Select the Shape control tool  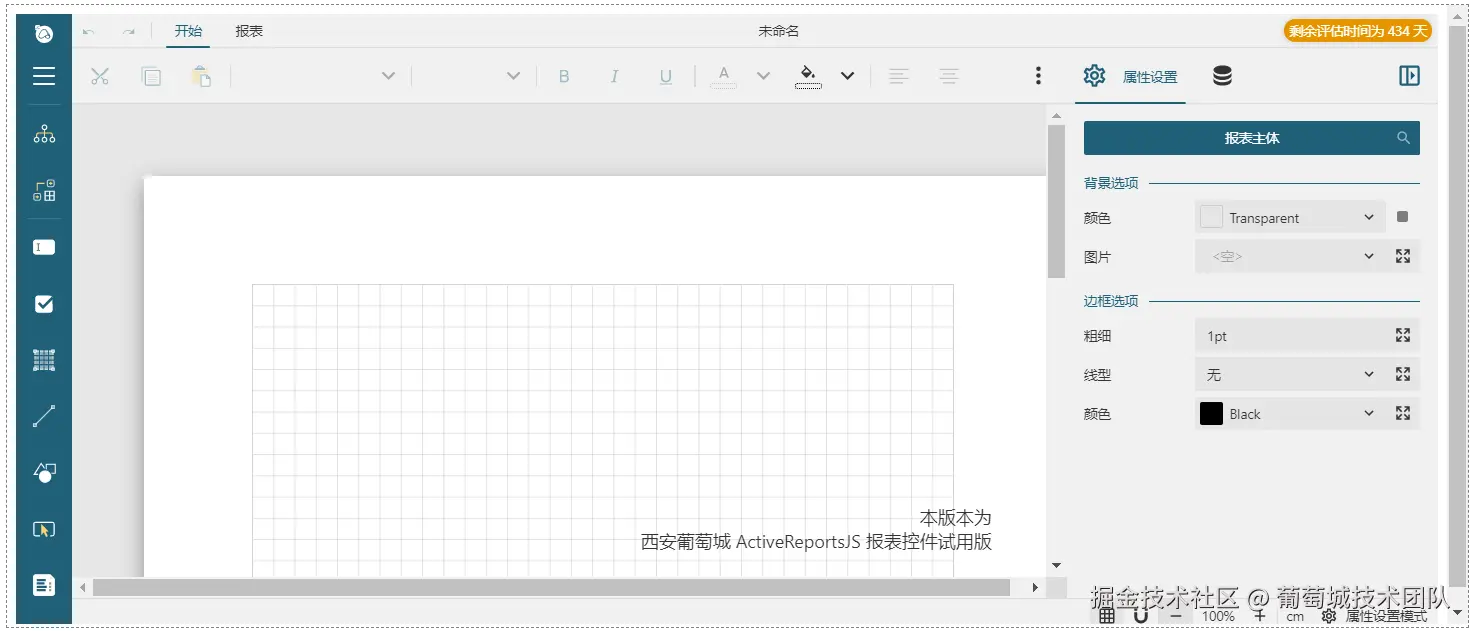tap(44, 472)
